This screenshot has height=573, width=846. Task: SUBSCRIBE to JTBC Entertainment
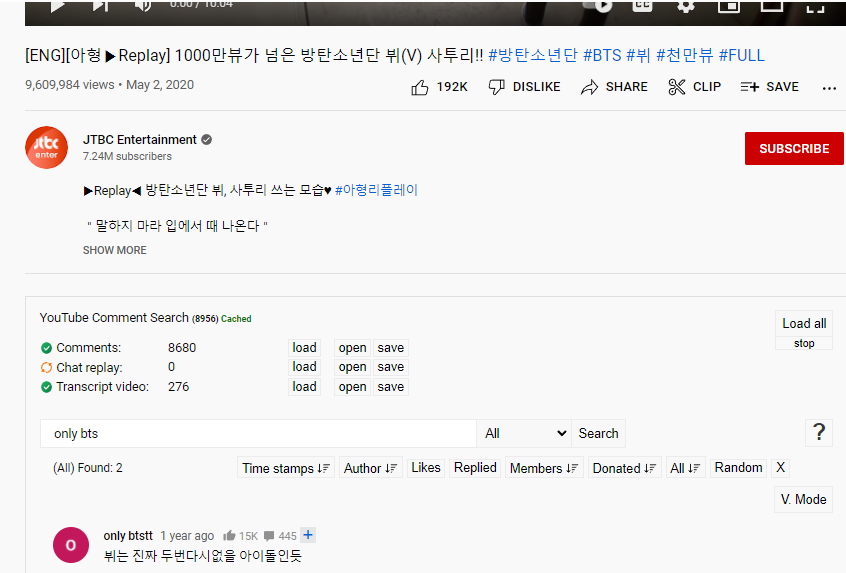(x=794, y=148)
